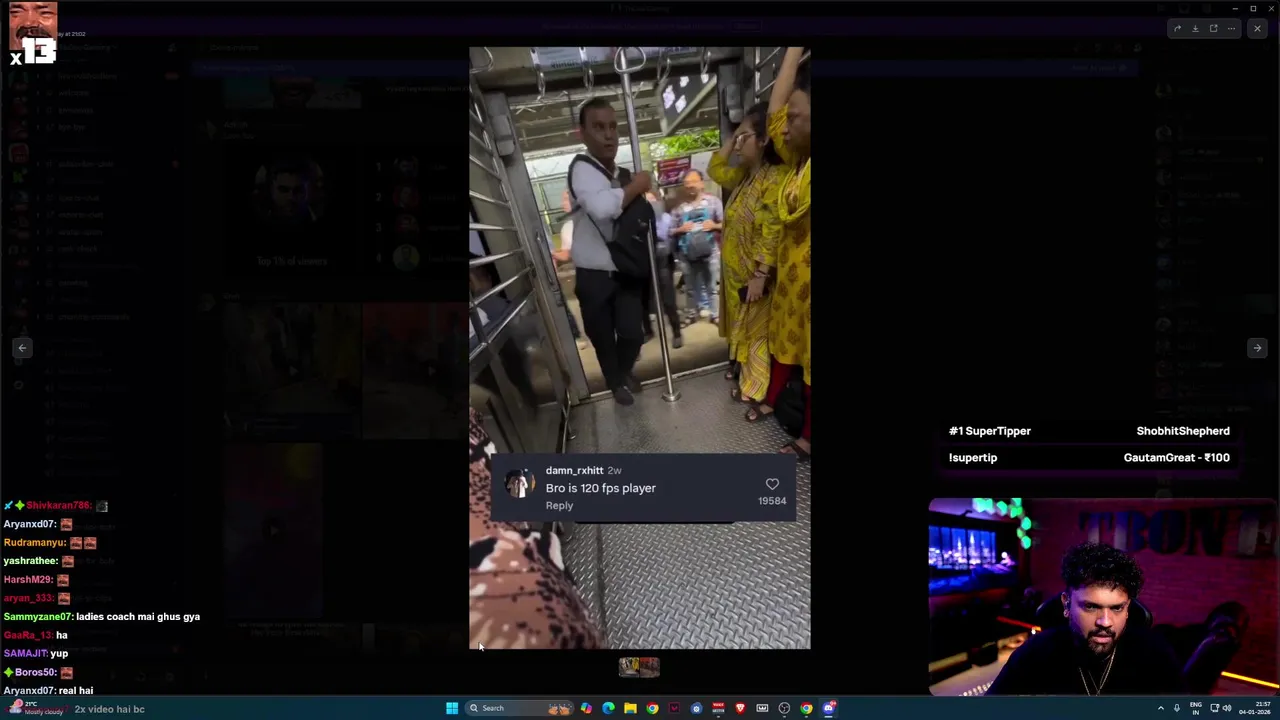Click the microphone icon in system tray
Screen dimensions: 1280x720
point(1177,708)
